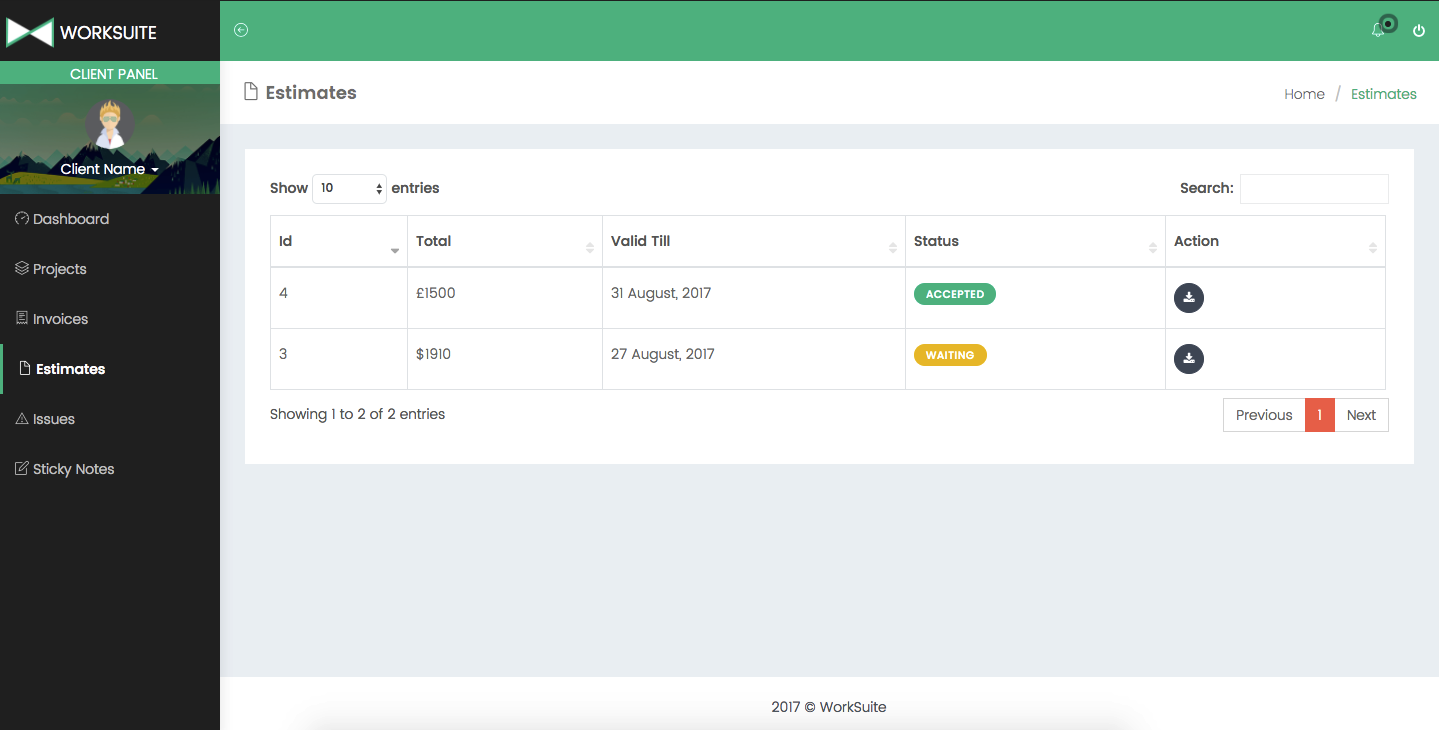This screenshot has width=1439, height=730.
Task: Click the client avatar picture
Action: click(x=109, y=123)
